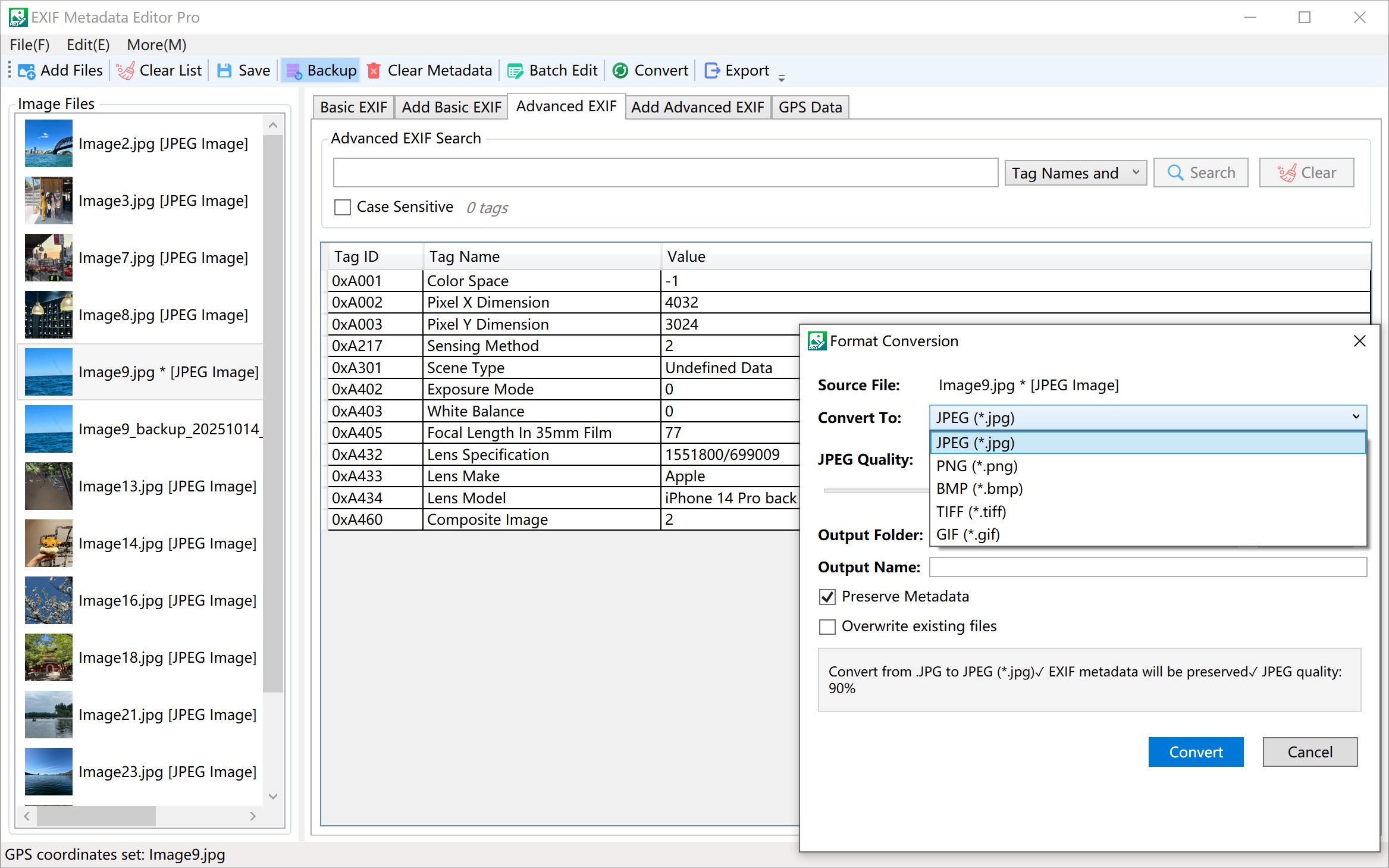Click the Export toolbar icon
The width and height of the screenshot is (1389, 868).
point(711,71)
